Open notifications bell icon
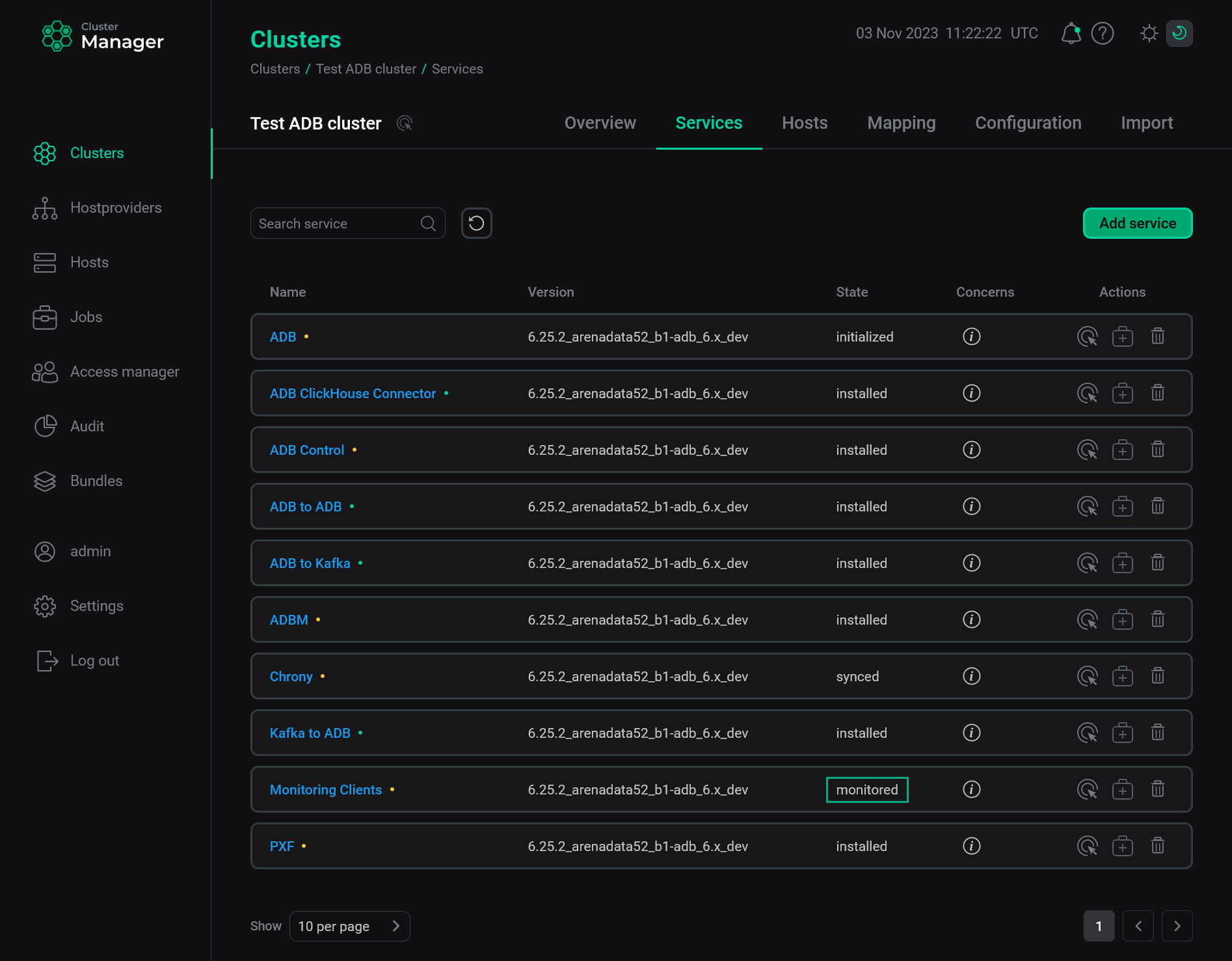The image size is (1232, 961). (1071, 33)
